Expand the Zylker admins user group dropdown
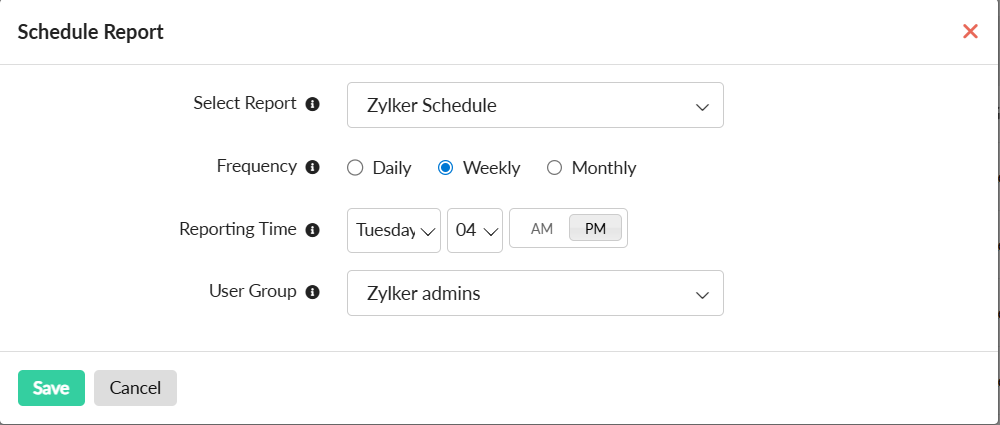This screenshot has height=425, width=1000. click(x=535, y=293)
